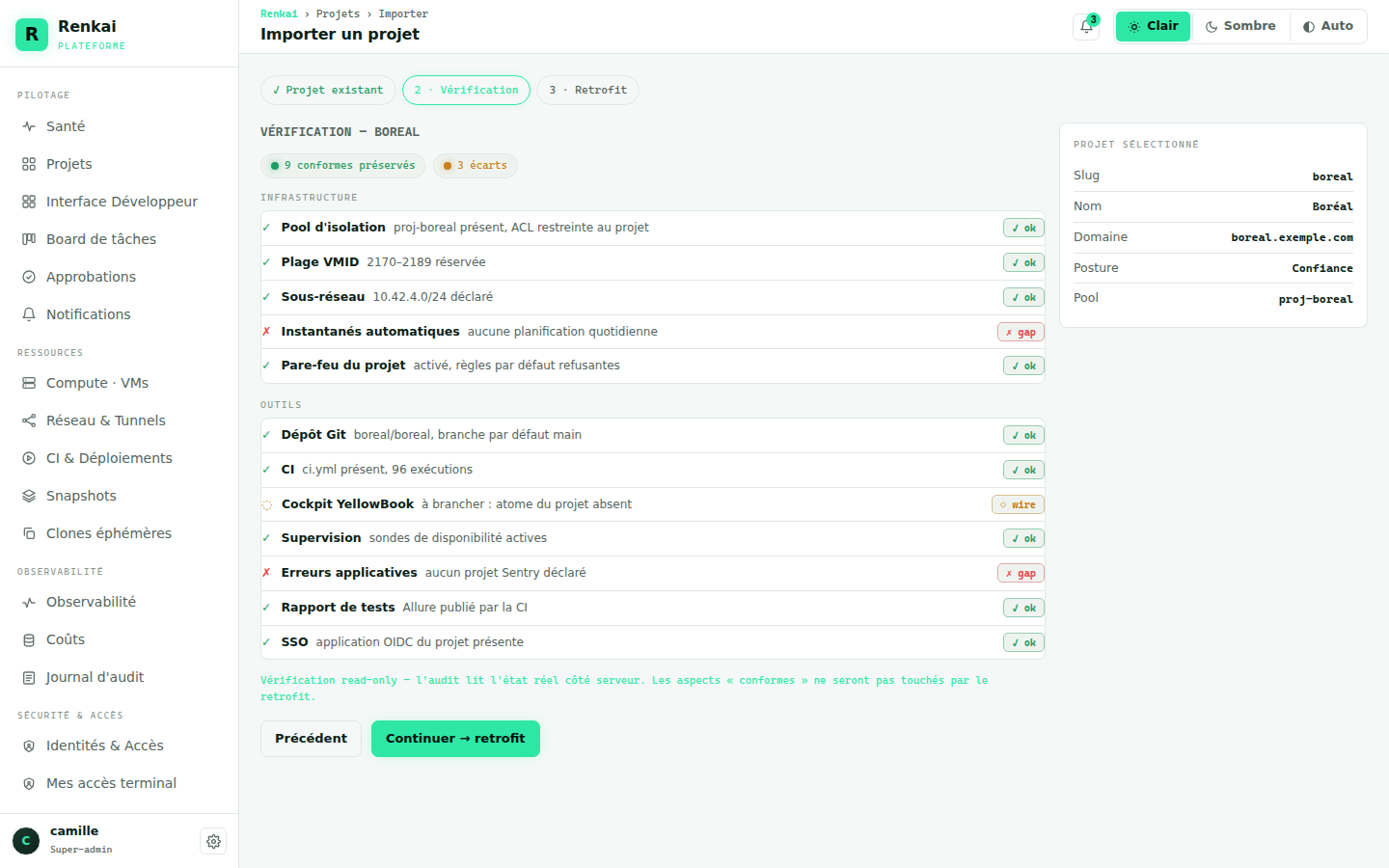This screenshot has width=1389, height=868.
Task: Select the Vérification step
Action: (x=466, y=90)
